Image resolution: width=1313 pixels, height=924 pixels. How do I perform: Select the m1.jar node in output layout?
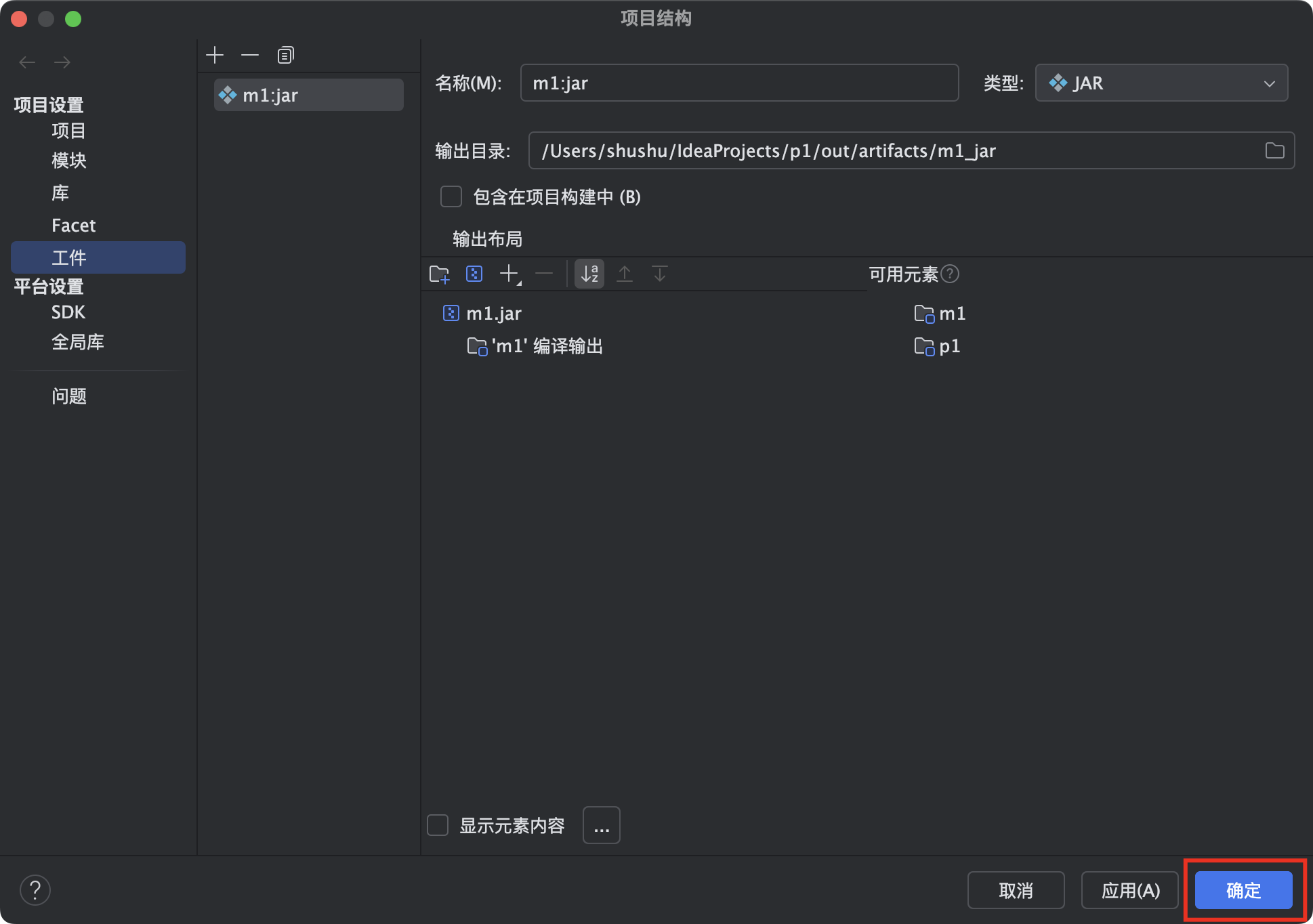point(493,313)
